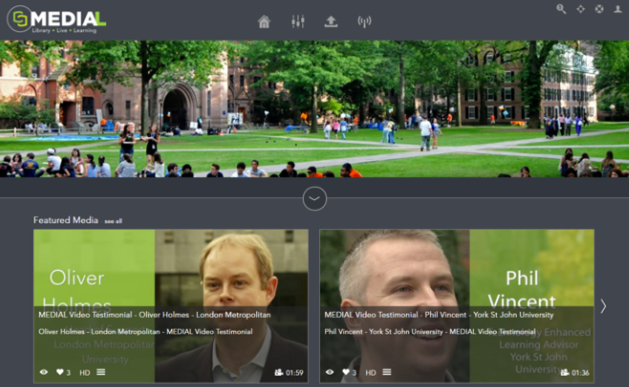The image size is (629, 387).
Task: Click the 01:36 duration on Phil Vincent card
Action: pyautogui.click(x=580, y=373)
